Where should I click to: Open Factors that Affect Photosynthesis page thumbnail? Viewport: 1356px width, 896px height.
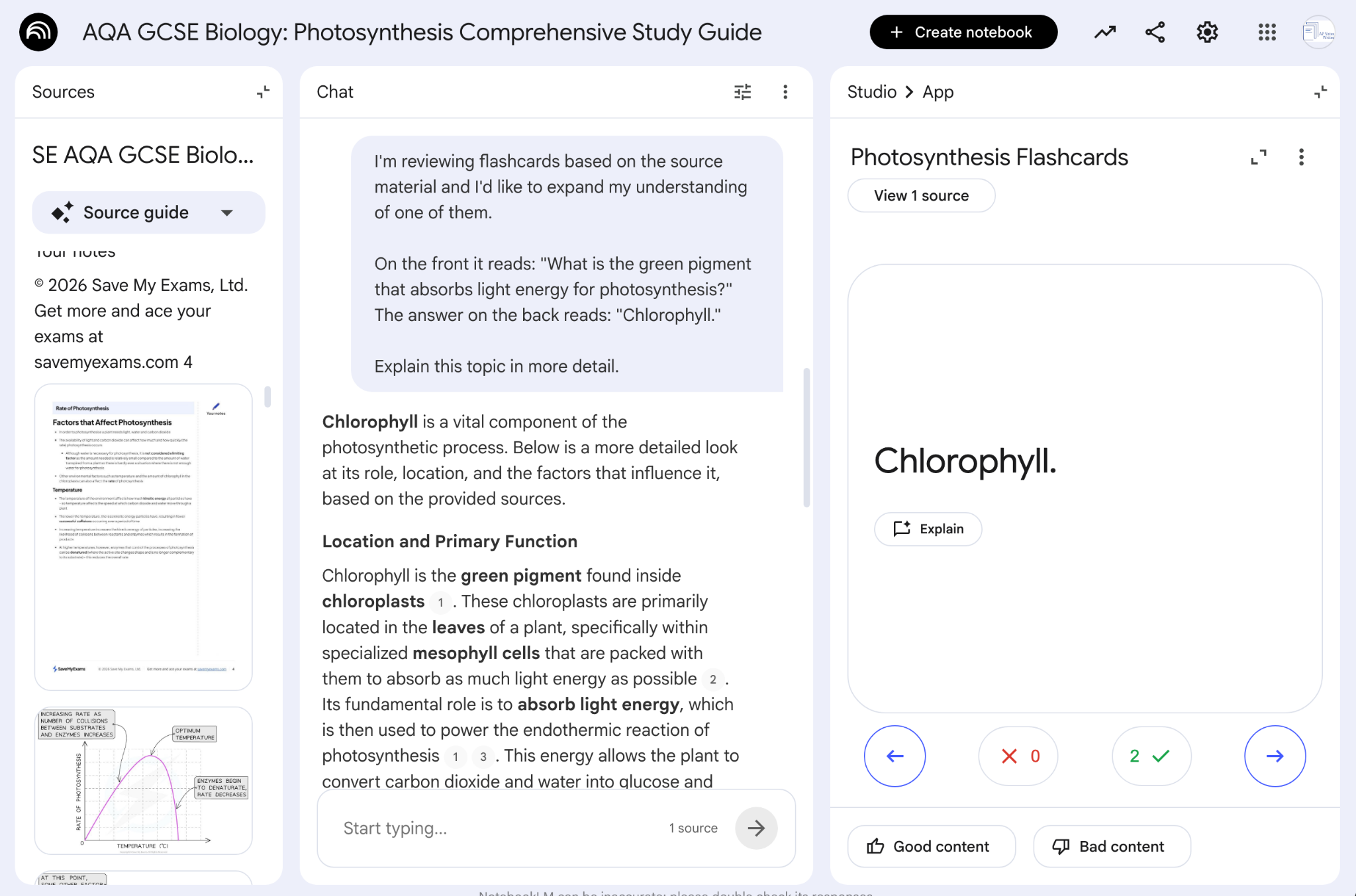[x=144, y=537]
